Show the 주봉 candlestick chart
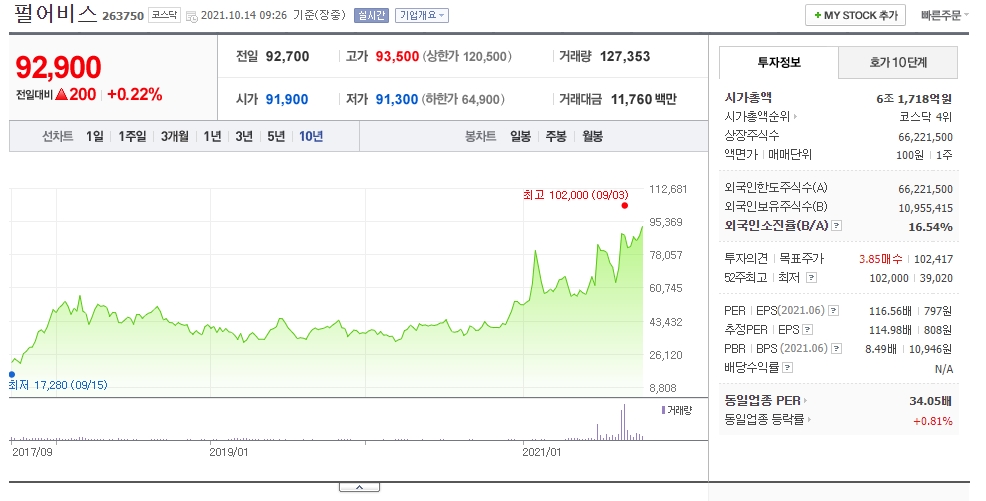The height and width of the screenshot is (501, 986). [556, 136]
